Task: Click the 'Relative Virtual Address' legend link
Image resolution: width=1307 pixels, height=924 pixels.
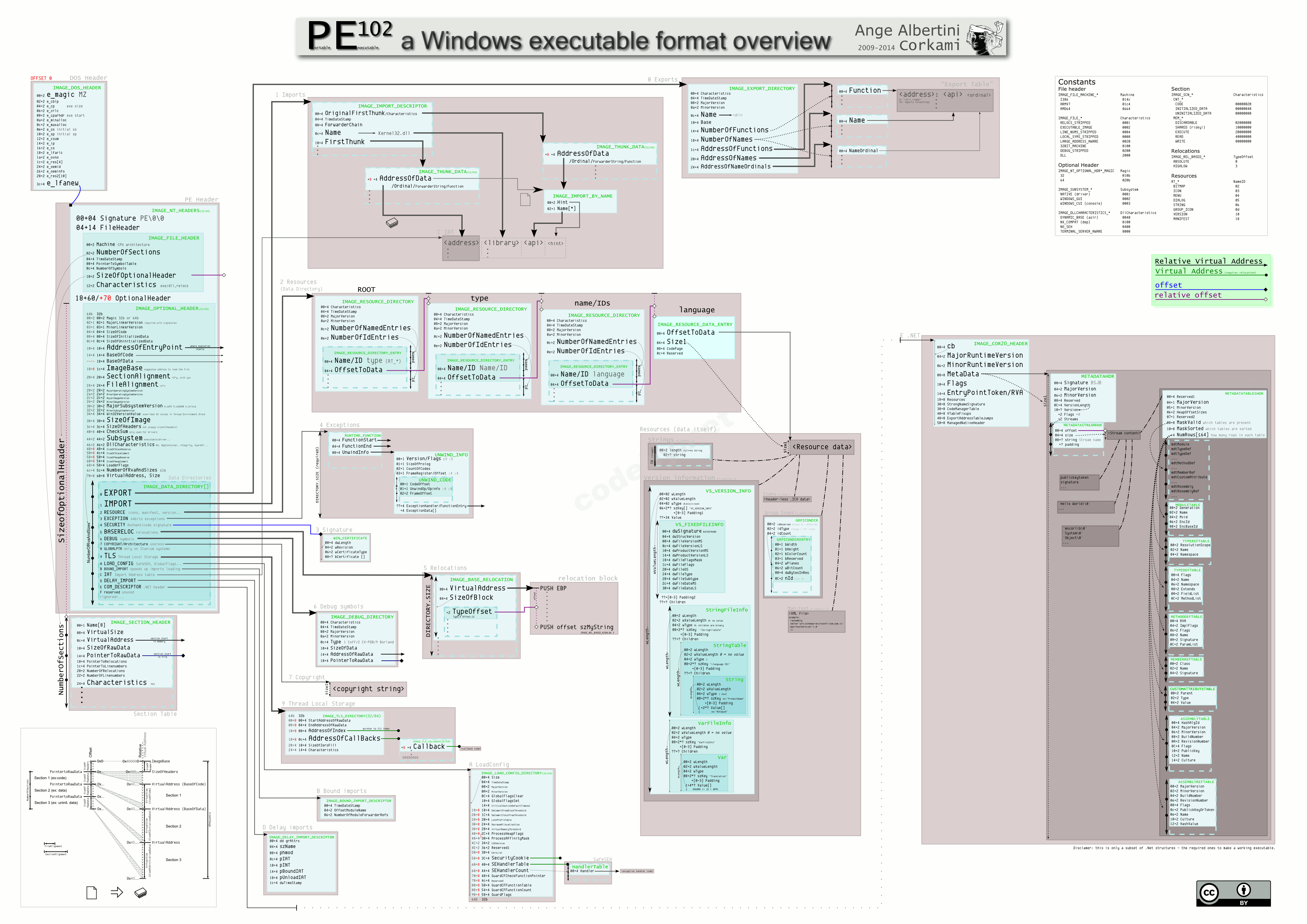Action: pyautogui.click(x=1209, y=261)
